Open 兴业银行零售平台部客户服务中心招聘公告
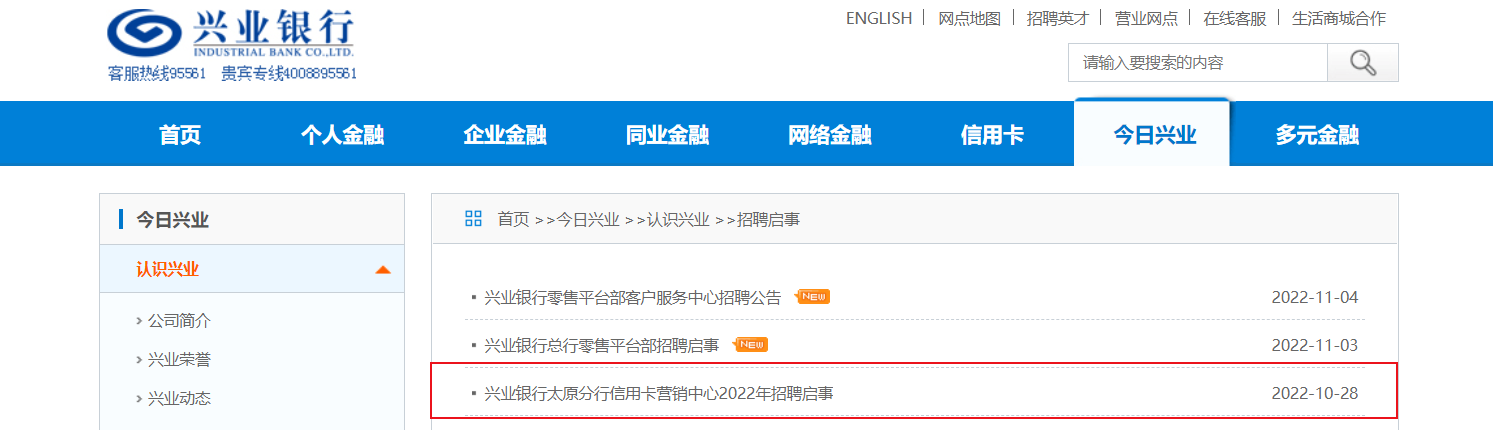This screenshot has height=430, width=1493. [x=633, y=297]
